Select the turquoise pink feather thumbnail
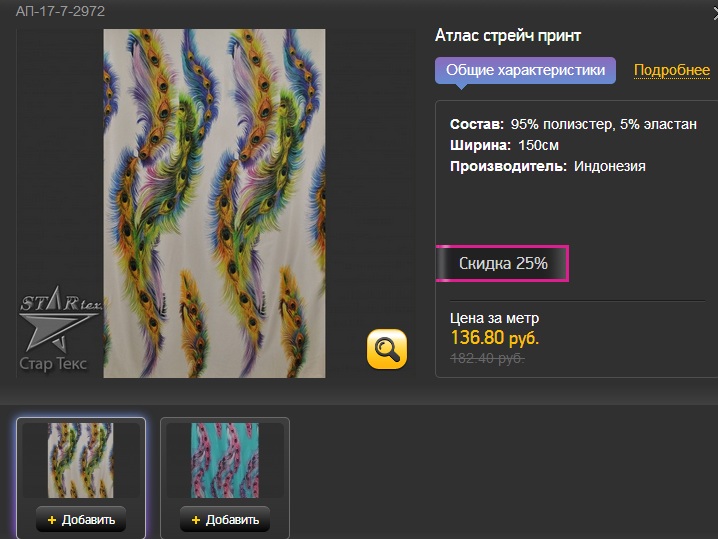Viewport: 718px width, 539px height. 225,460
